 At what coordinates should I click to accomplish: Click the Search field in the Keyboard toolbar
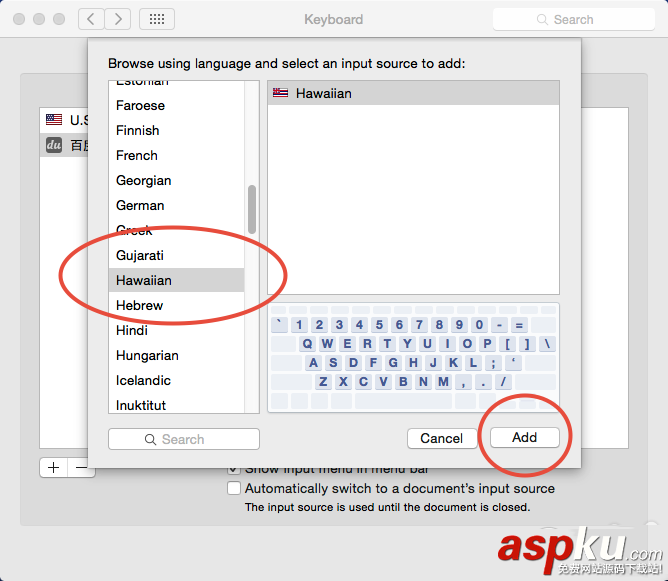coord(573,19)
